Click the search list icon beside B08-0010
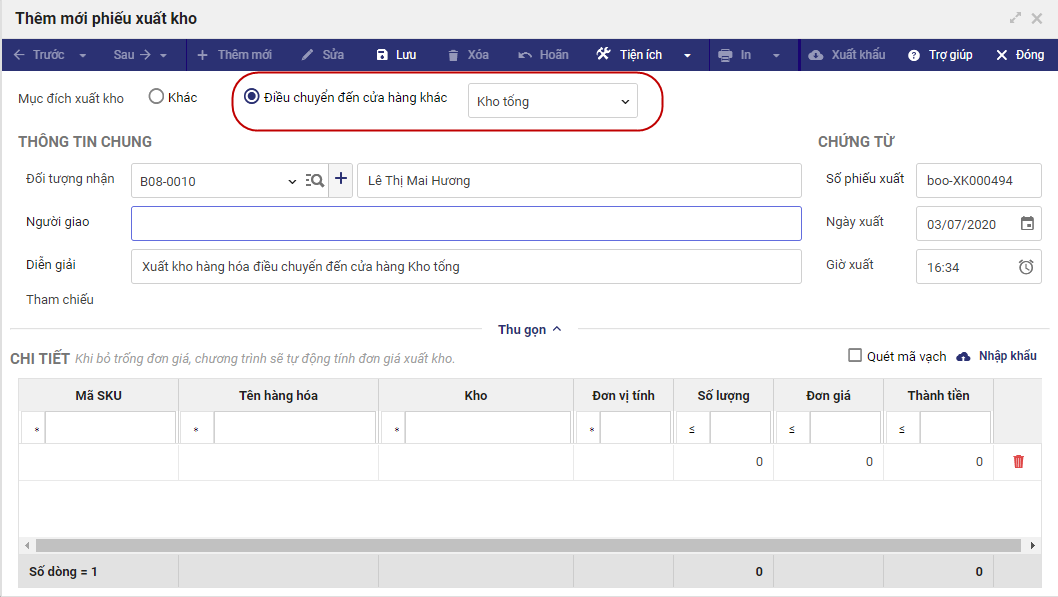 315,181
